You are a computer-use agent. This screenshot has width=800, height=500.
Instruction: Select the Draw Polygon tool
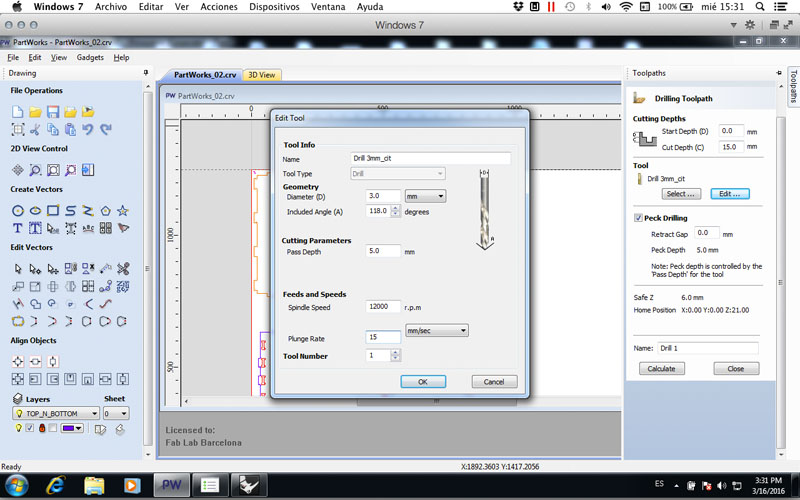point(106,210)
